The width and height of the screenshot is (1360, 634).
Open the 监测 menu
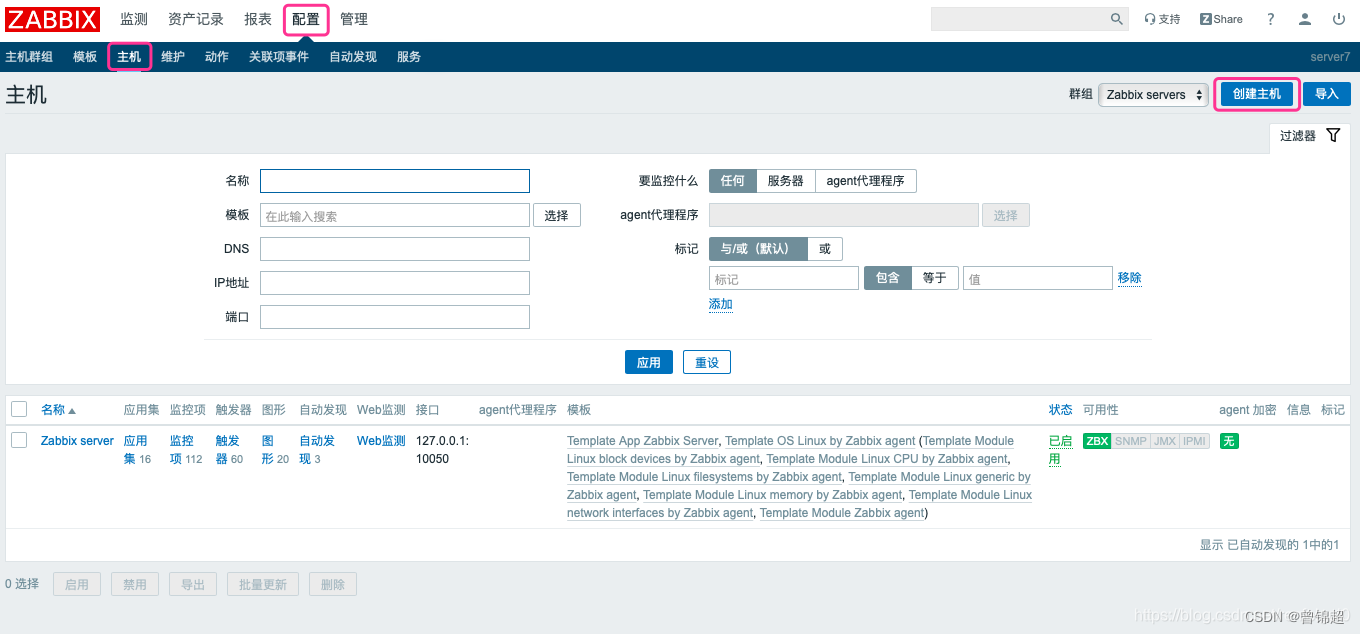point(134,19)
